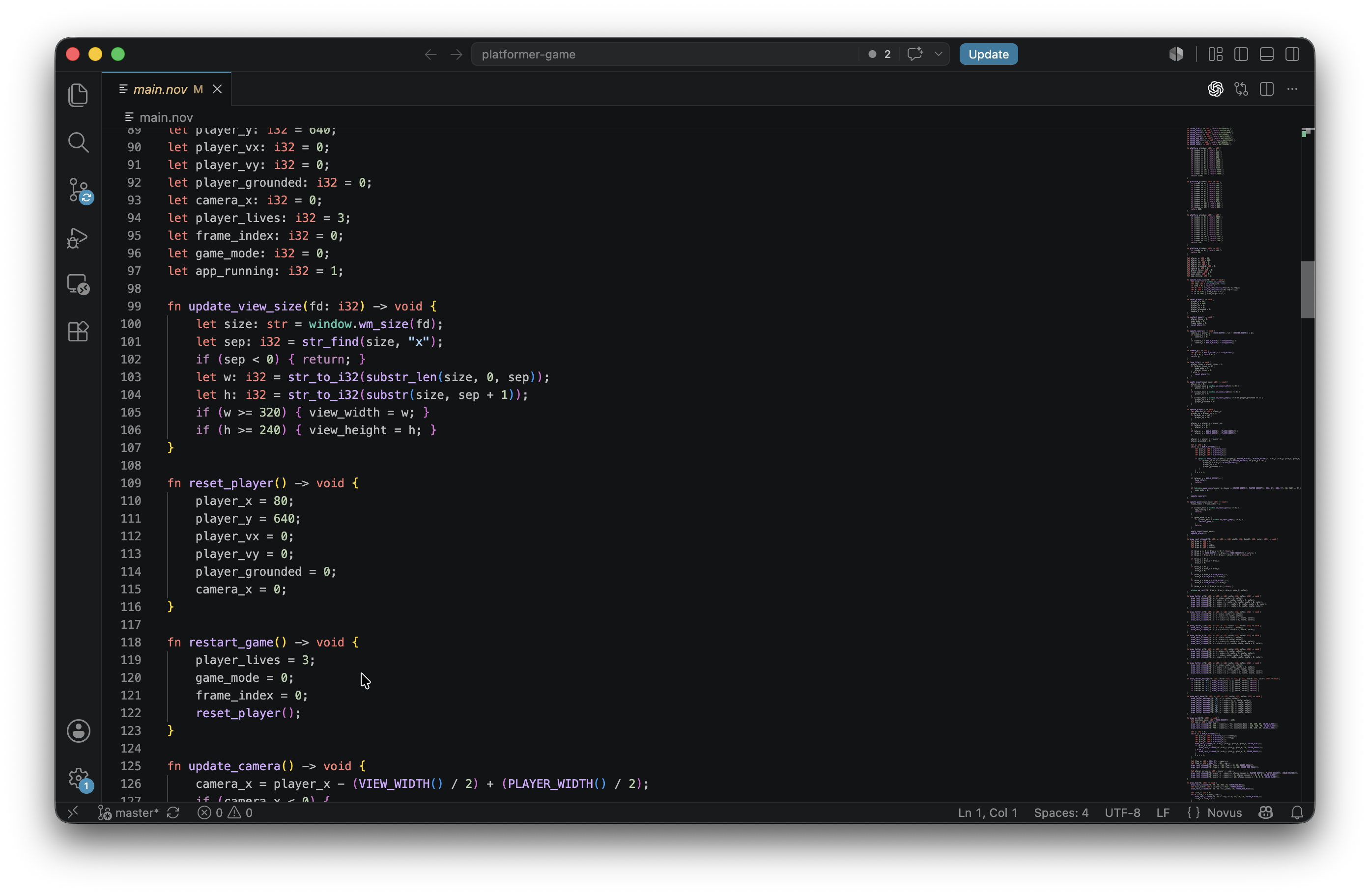Change end of line via LF
Image resolution: width=1370 pixels, height=896 pixels.
tap(1163, 812)
